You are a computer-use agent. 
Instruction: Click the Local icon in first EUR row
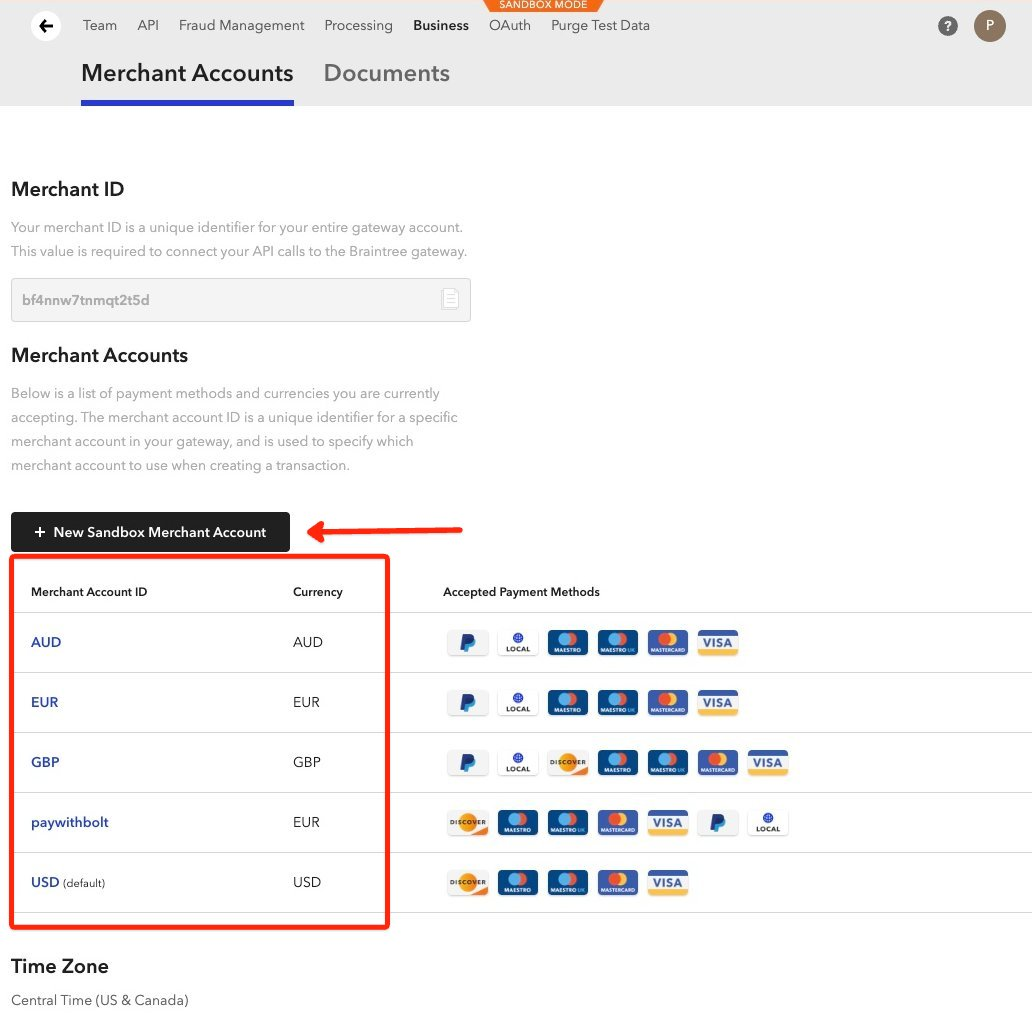[x=518, y=702]
